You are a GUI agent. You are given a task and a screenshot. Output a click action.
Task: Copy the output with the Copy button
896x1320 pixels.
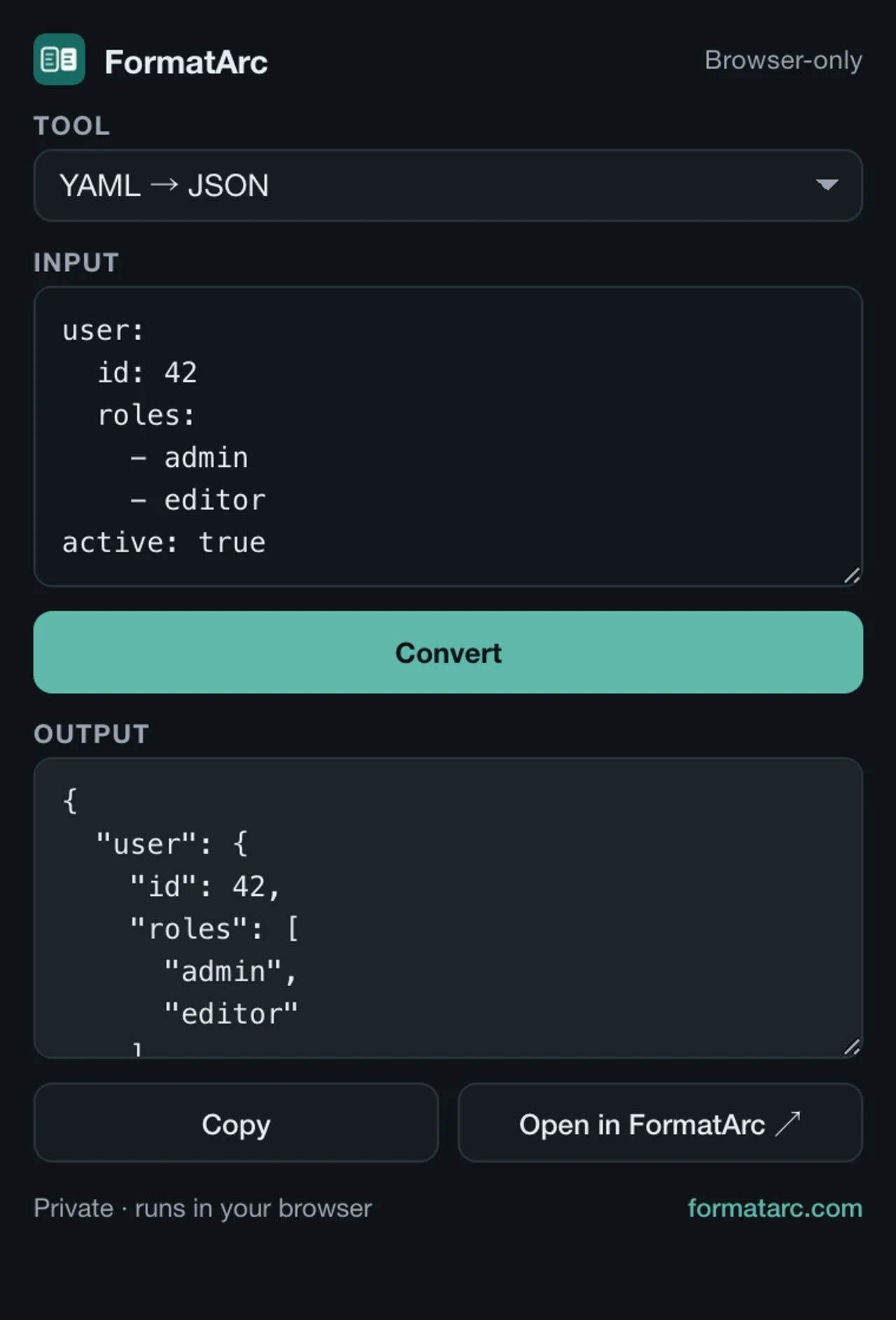click(x=236, y=1123)
